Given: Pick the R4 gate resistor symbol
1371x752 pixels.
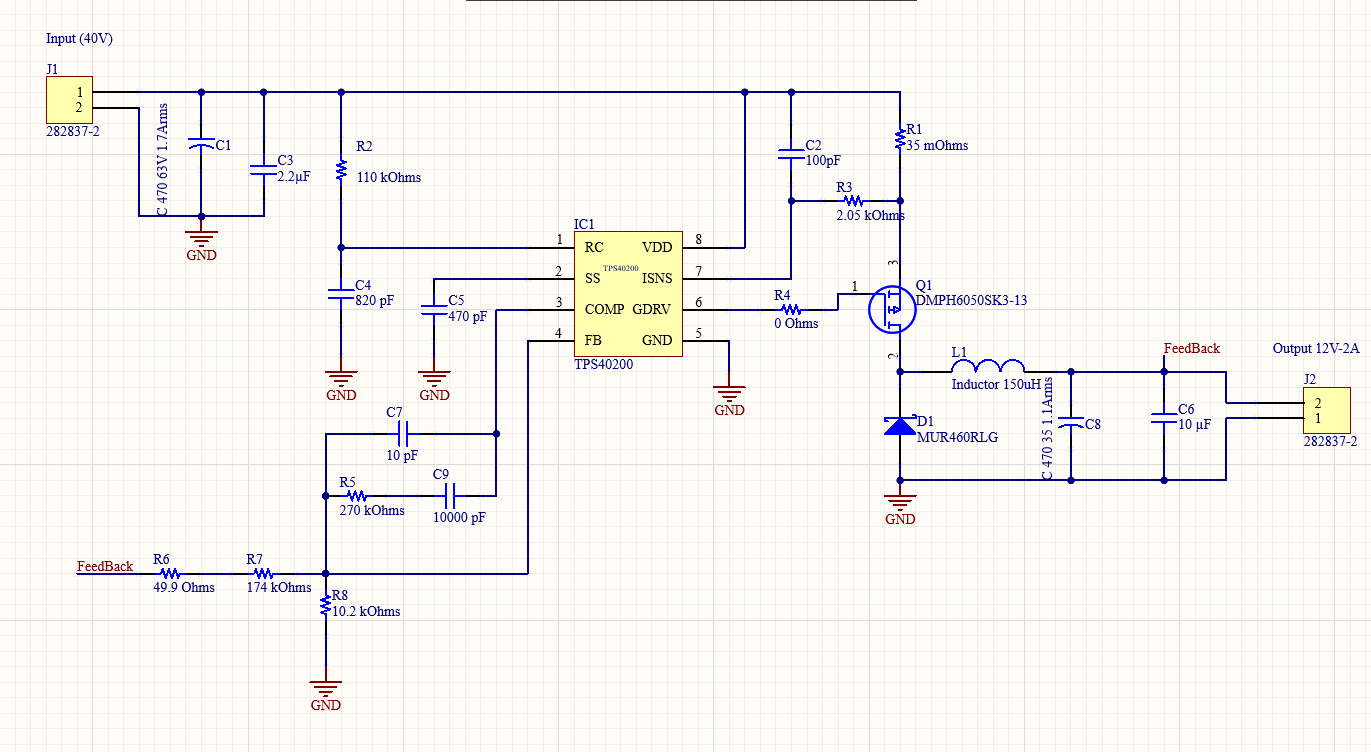Looking at the screenshot, I should 790,309.
